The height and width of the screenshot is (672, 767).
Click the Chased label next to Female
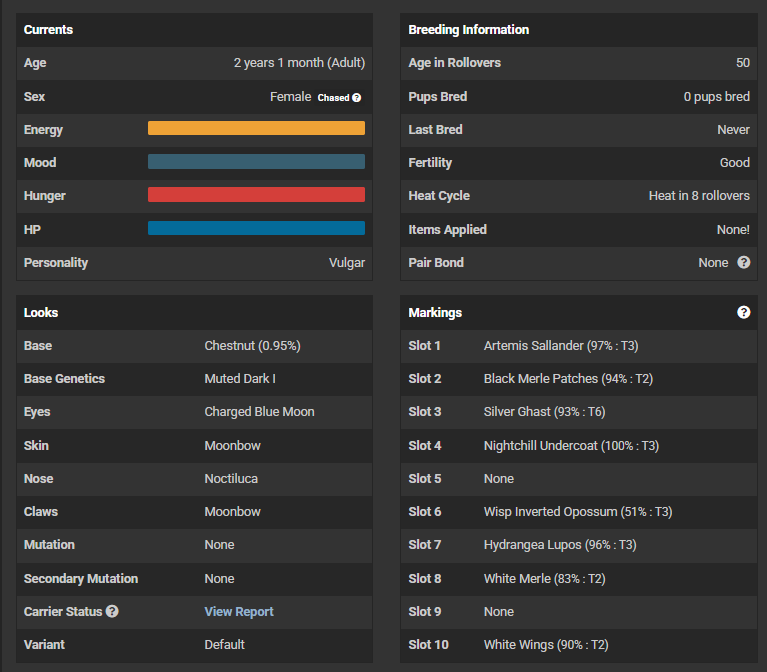click(333, 98)
